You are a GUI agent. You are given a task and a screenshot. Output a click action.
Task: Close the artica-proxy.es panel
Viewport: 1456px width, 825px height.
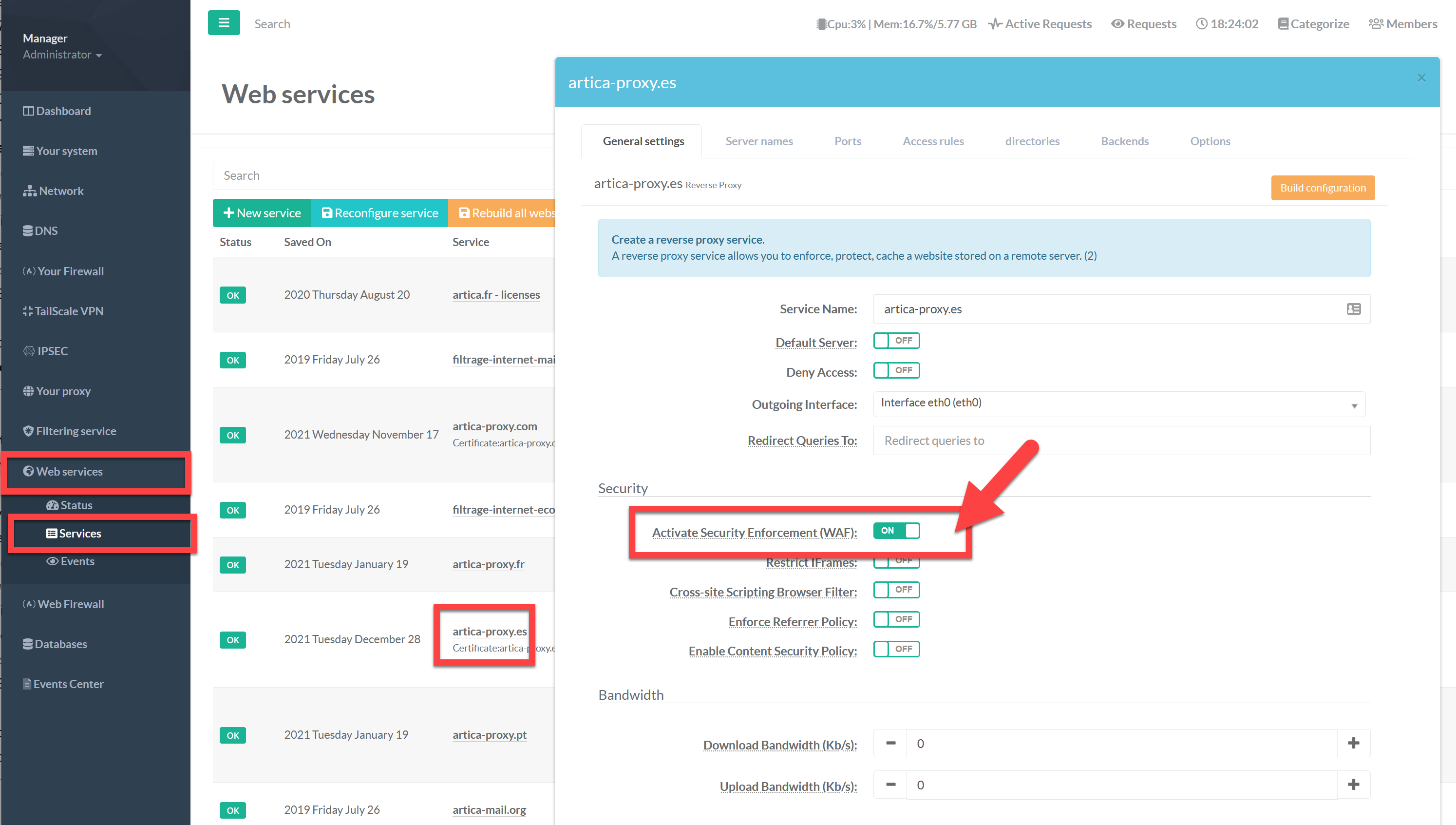tap(1421, 78)
